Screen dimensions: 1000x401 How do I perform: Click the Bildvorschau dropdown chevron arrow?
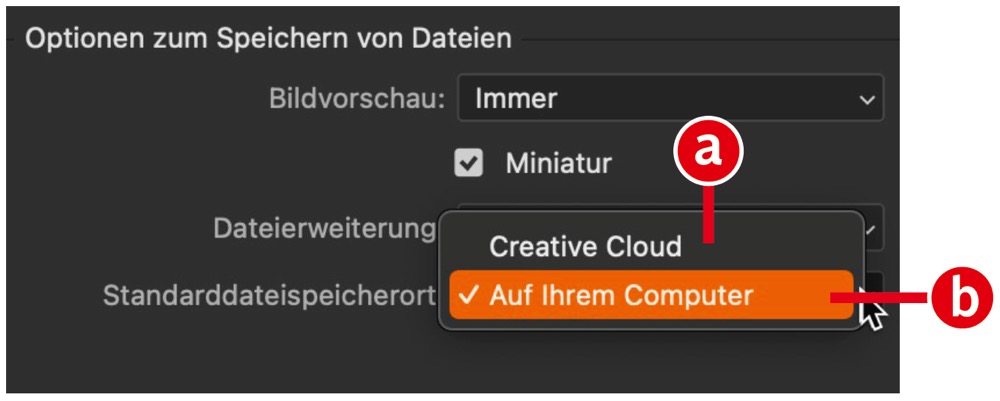click(x=866, y=99)
